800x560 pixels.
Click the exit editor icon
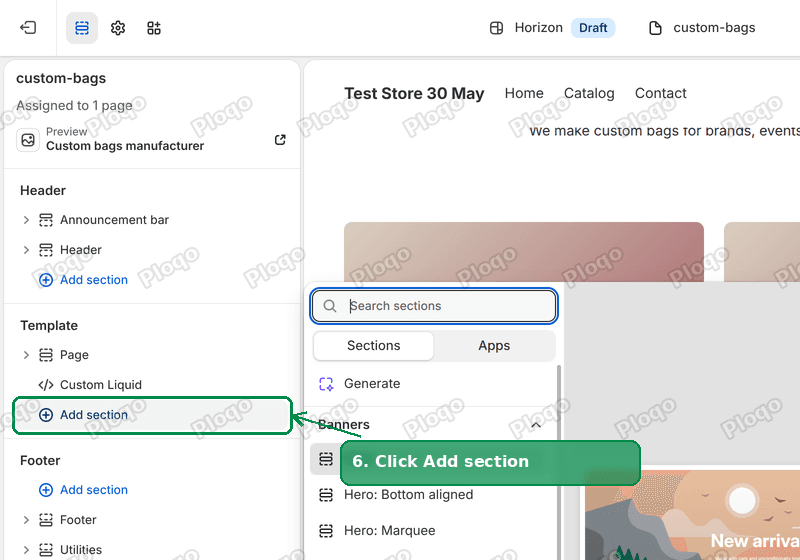pyautogui.click(x=28, y=28)
